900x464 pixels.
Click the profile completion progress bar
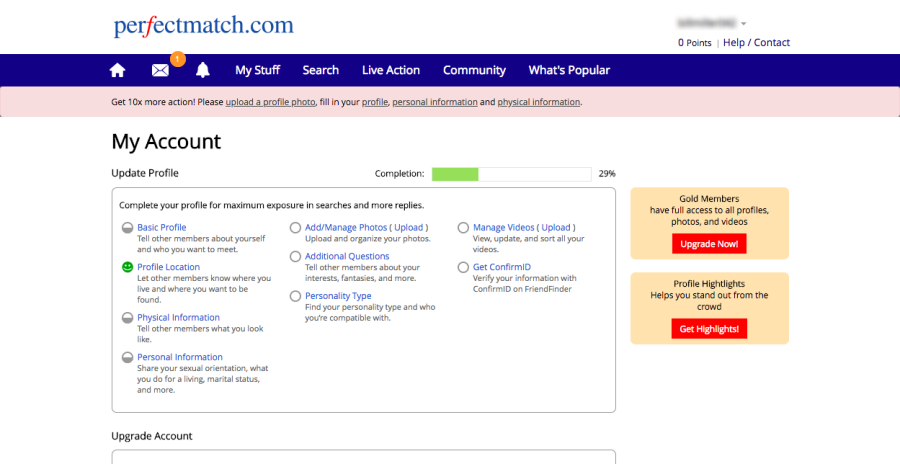tap(511, 174)
